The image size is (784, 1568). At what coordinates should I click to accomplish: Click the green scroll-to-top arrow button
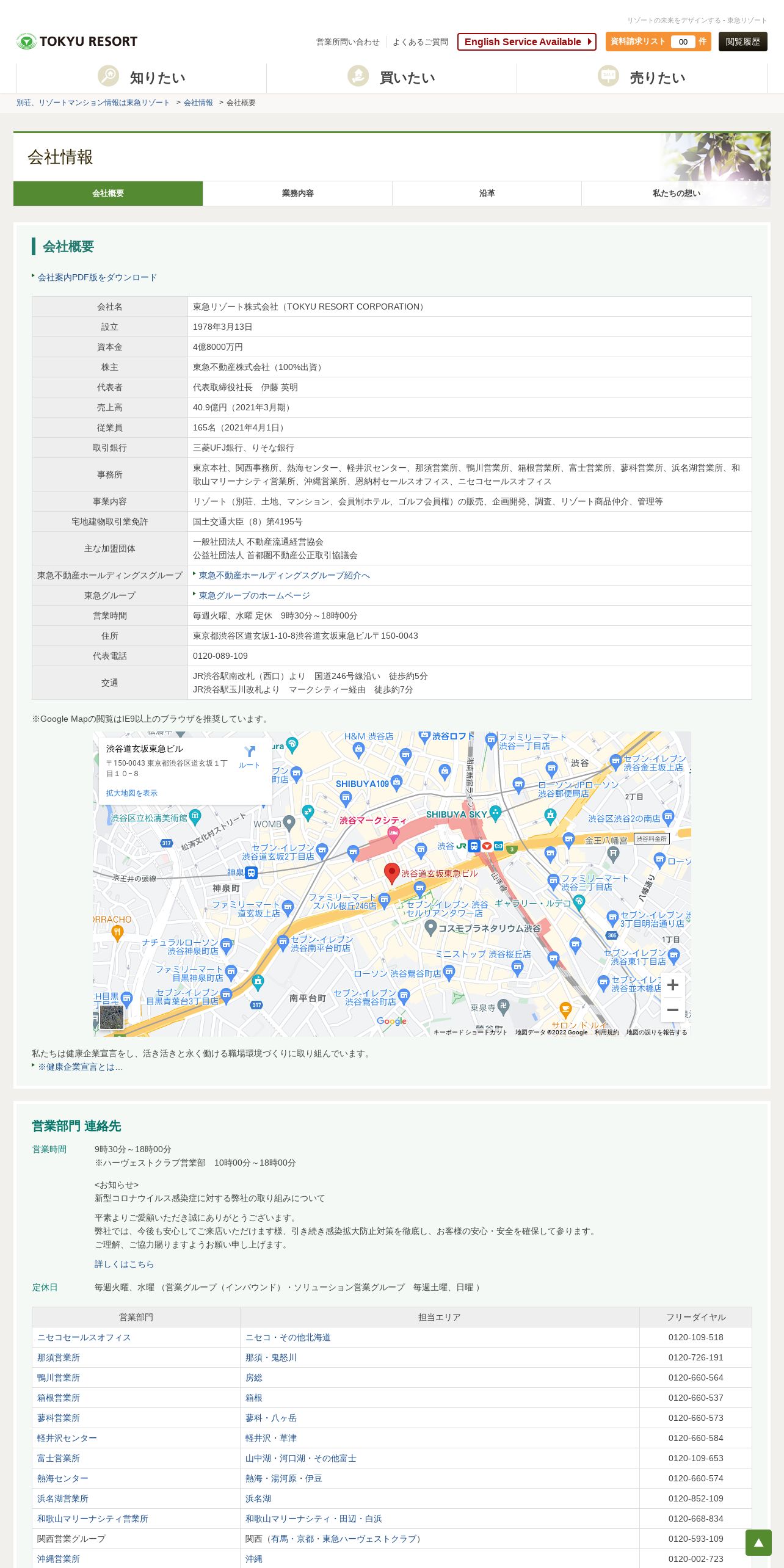click(x=758, y=1542)
